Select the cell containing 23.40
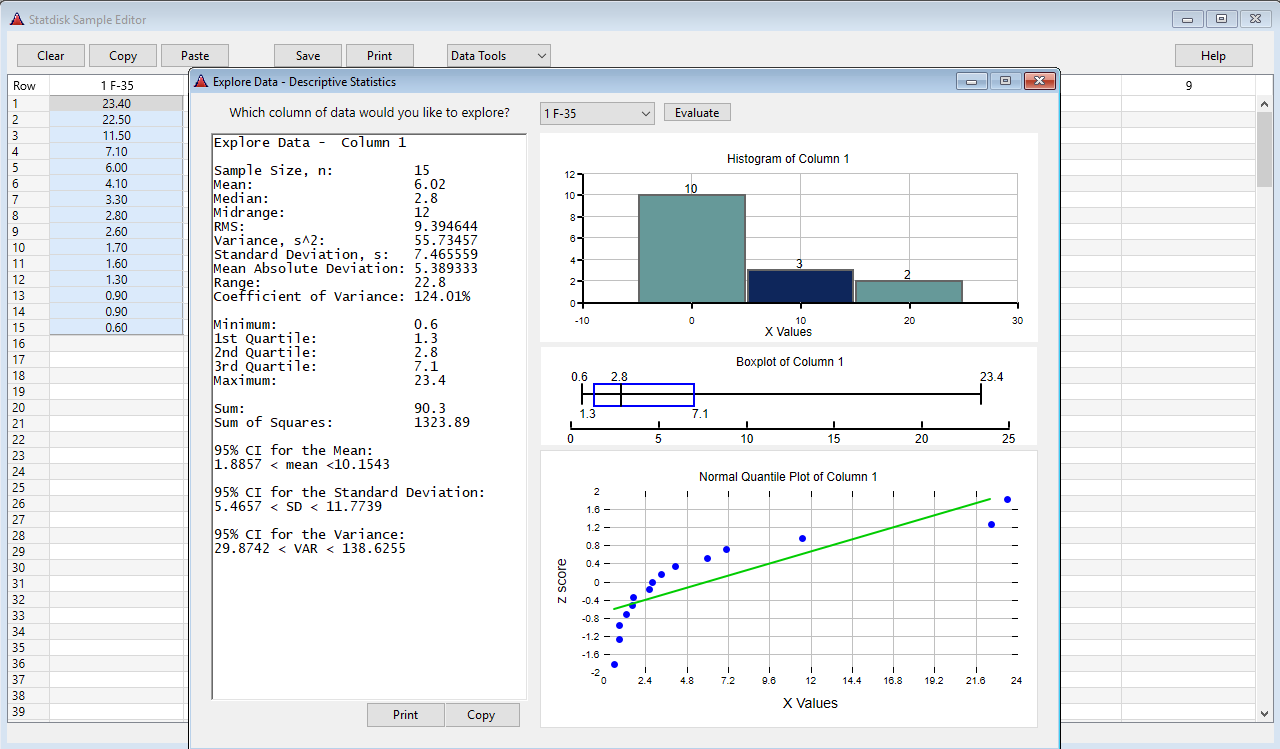The width and height of the screenshot is (1280, 749). pos(116,103)
